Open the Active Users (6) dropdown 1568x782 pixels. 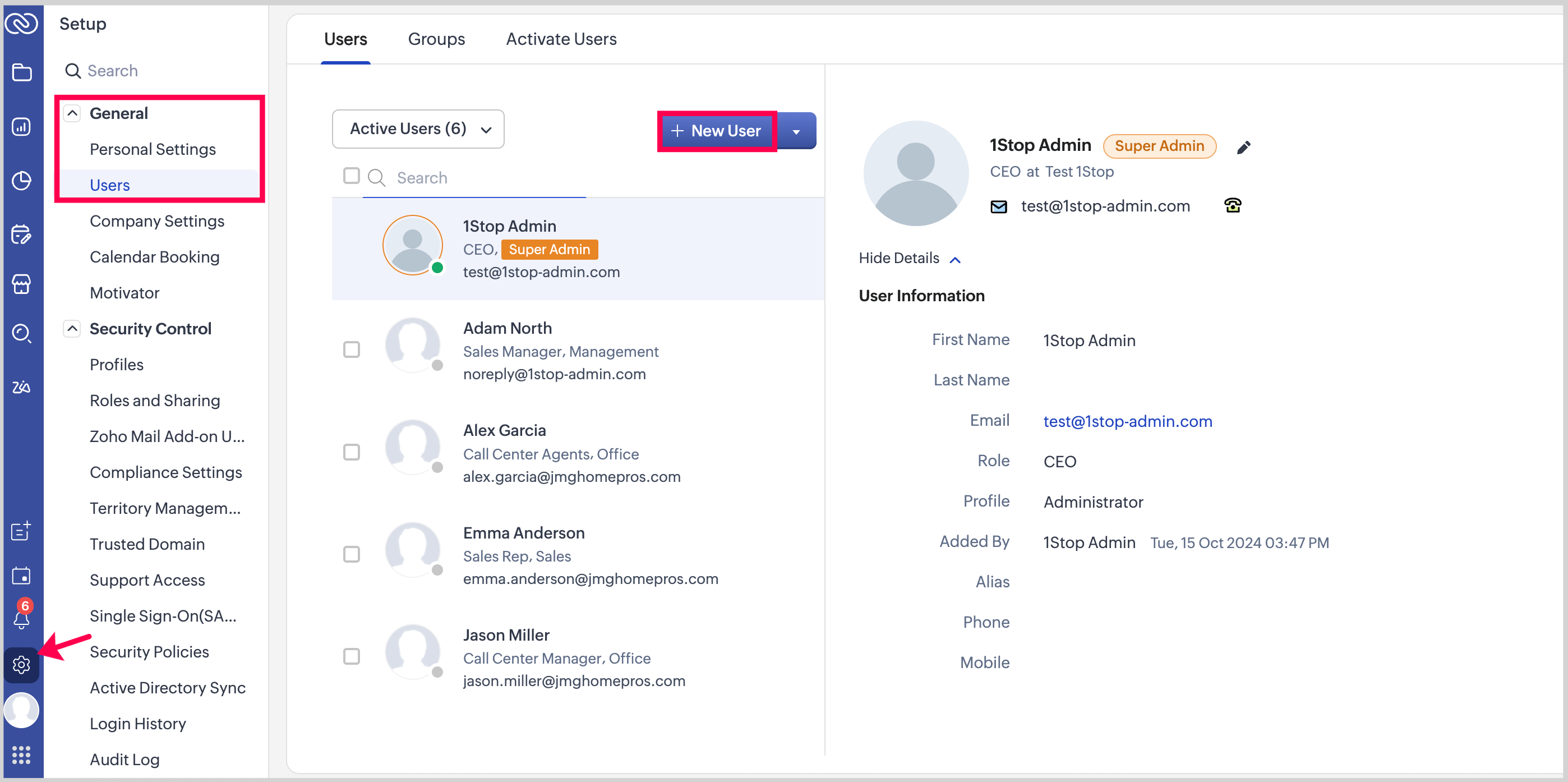pos(418,129)
